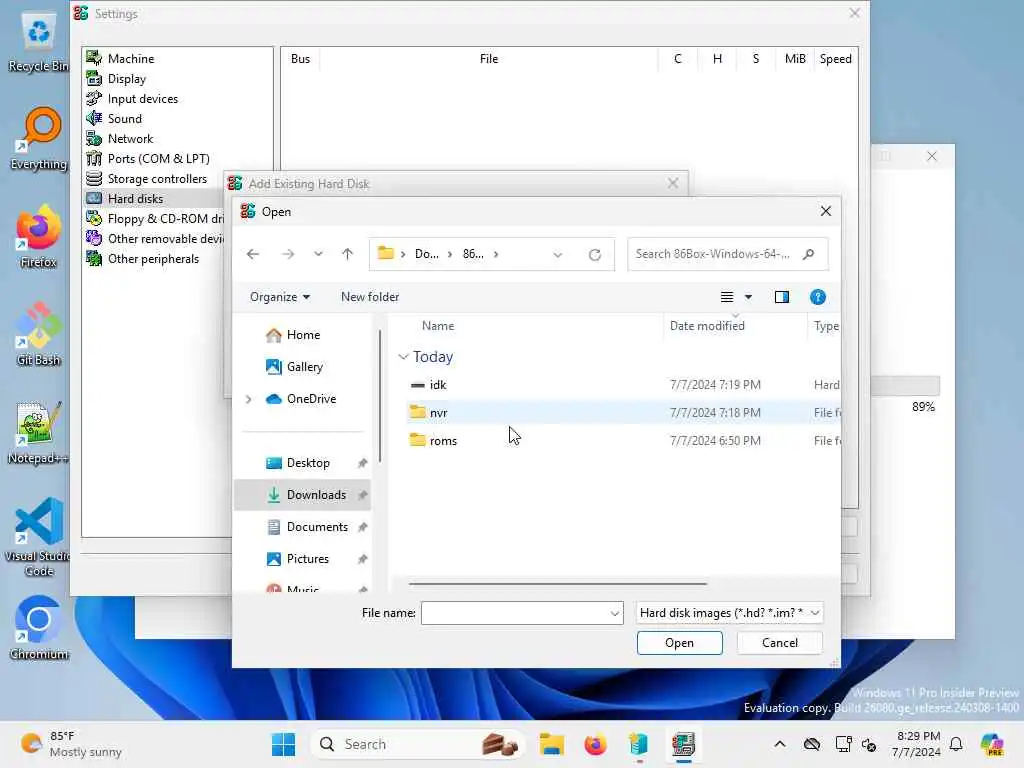Show hidden system tray icons
1024x768 pixels.
pos(780,744)
